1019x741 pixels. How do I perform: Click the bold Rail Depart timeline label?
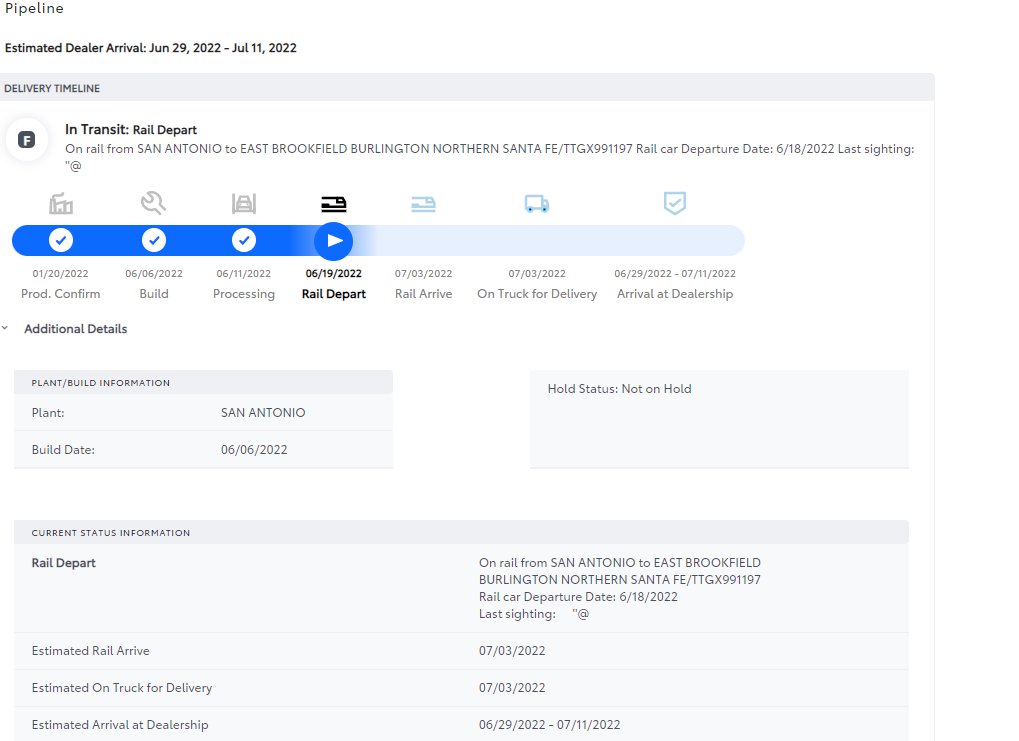coord(333,294)
